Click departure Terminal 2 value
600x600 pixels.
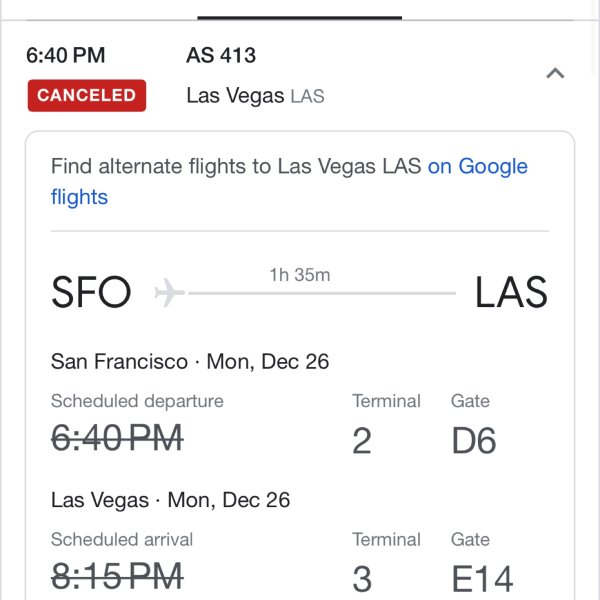tap(362, 441)
